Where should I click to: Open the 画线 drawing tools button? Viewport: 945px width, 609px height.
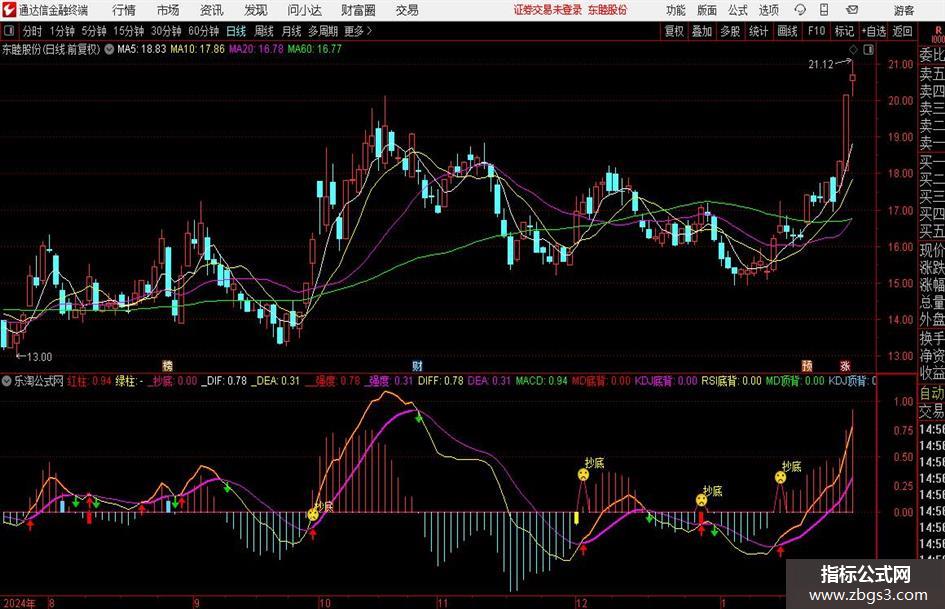point(788,31)
